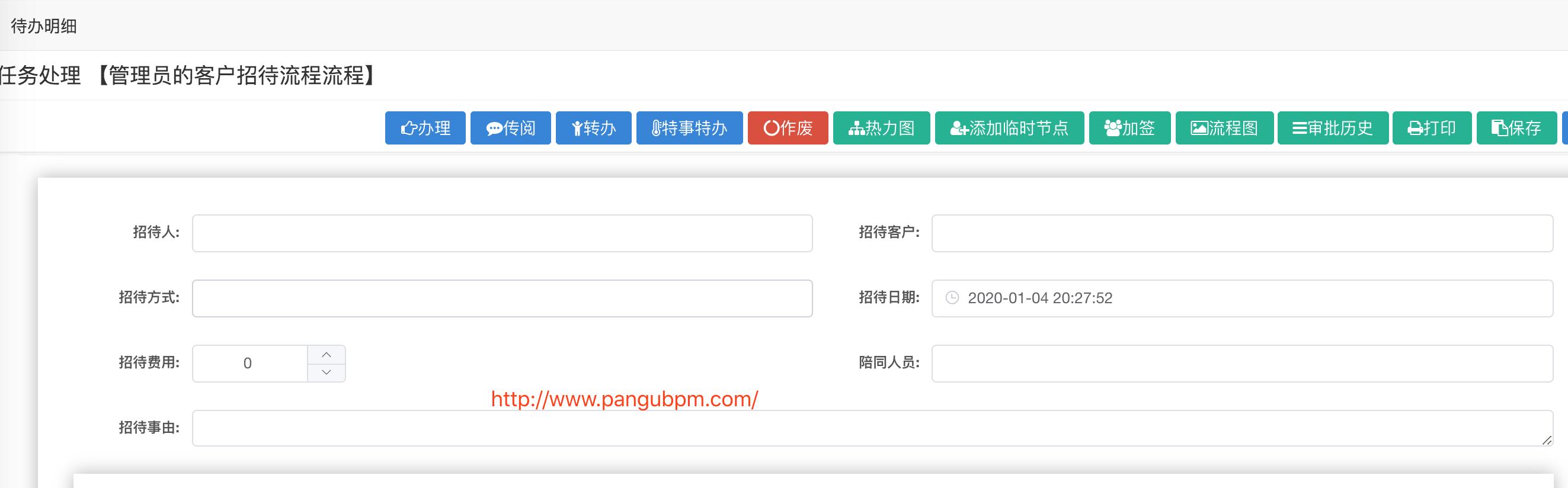Open the 招待日期 date picker field

point(1242,298)
